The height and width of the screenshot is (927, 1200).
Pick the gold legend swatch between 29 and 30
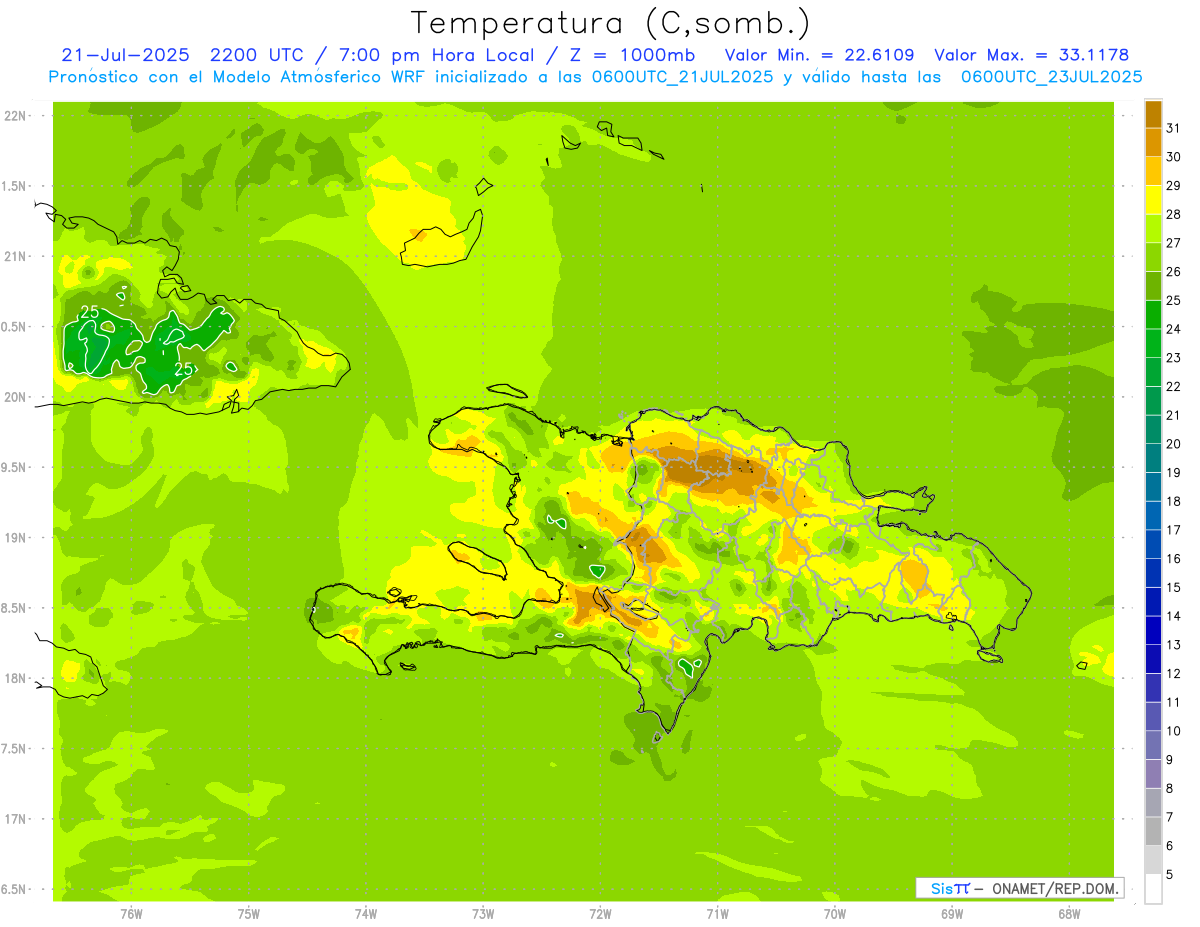tap(1153, 172)
